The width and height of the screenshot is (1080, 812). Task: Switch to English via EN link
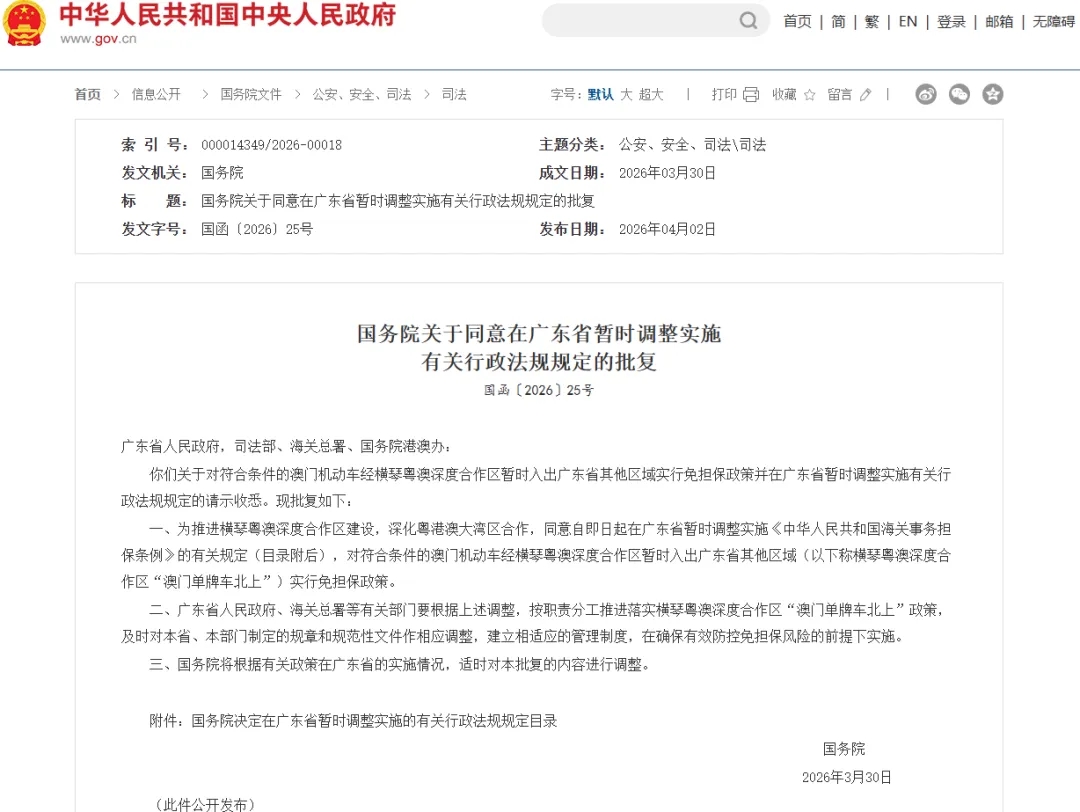pyautogui.click(x=908, y=22)
